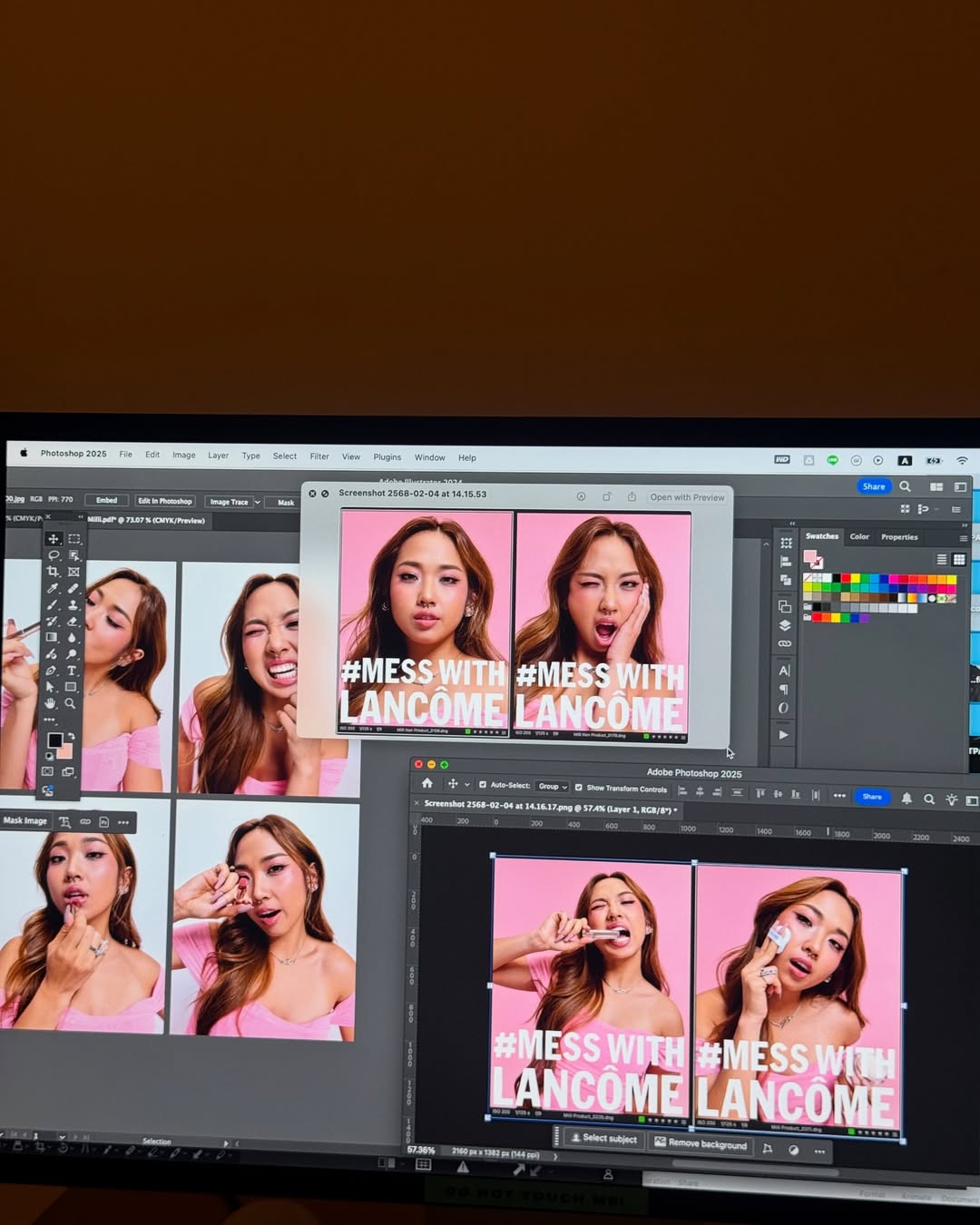Viewport: 980px width, 1225px height.
Task: Select the Crop tool
Action: (54, 572)
